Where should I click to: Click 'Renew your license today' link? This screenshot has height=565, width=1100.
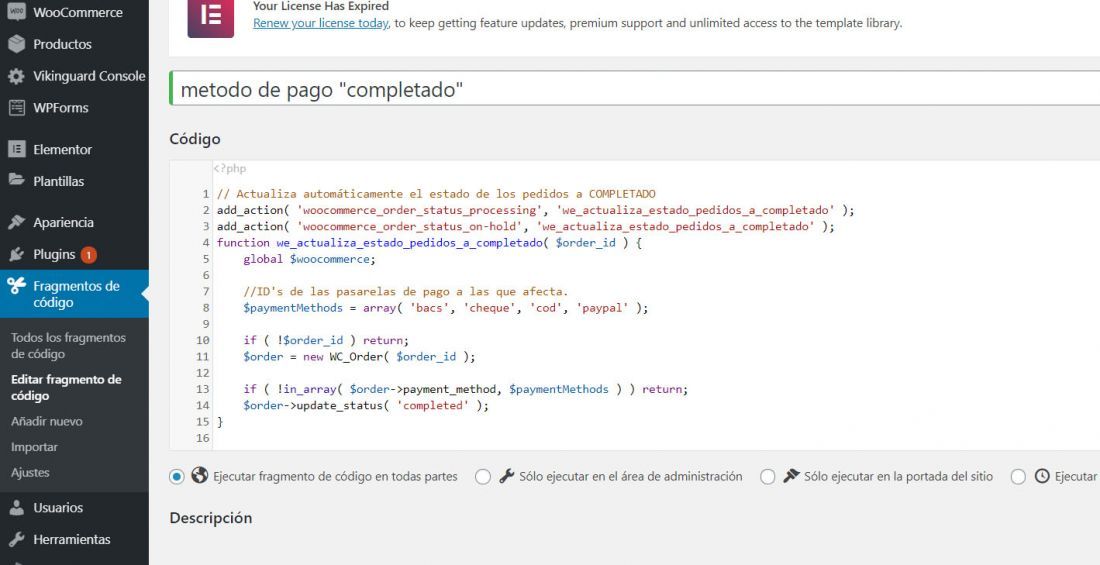321,23
